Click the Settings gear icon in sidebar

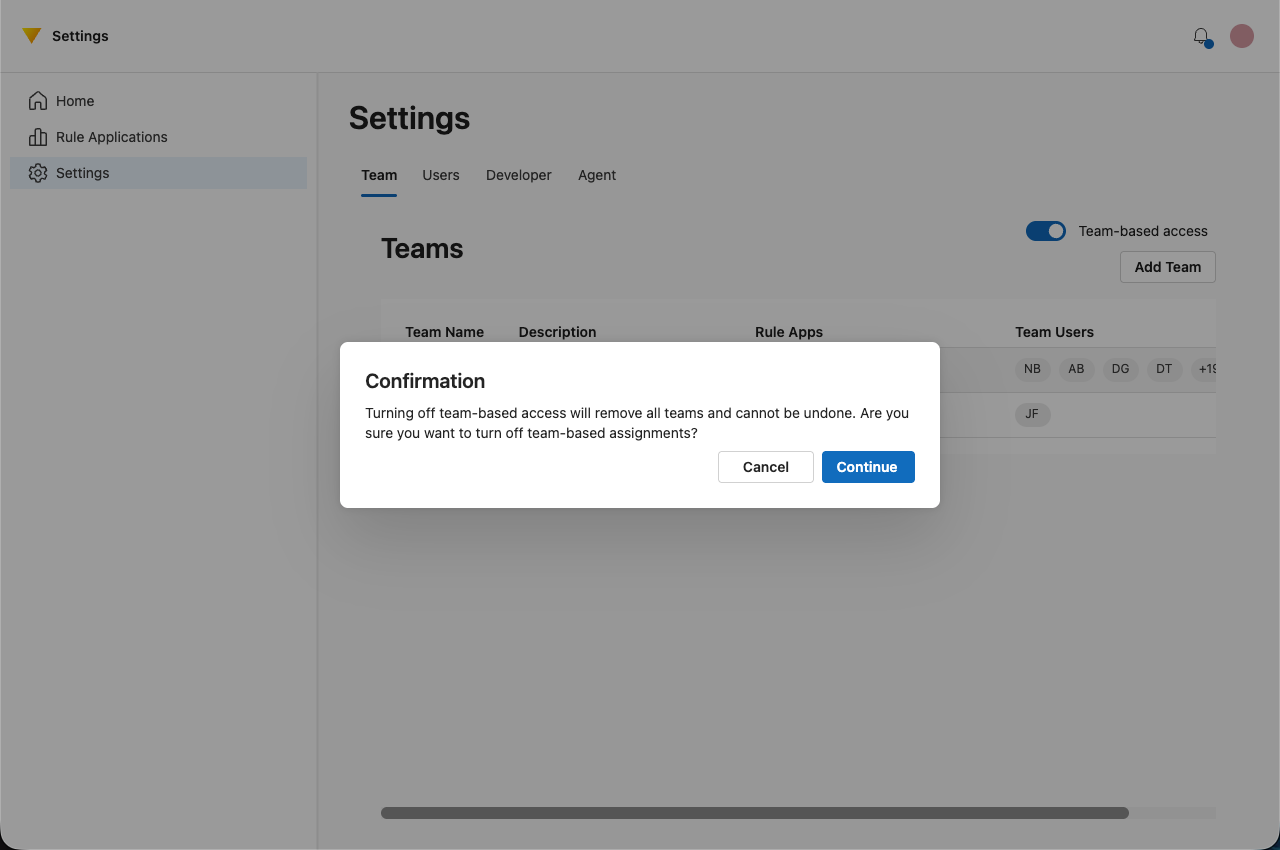(x=37, y=172)
